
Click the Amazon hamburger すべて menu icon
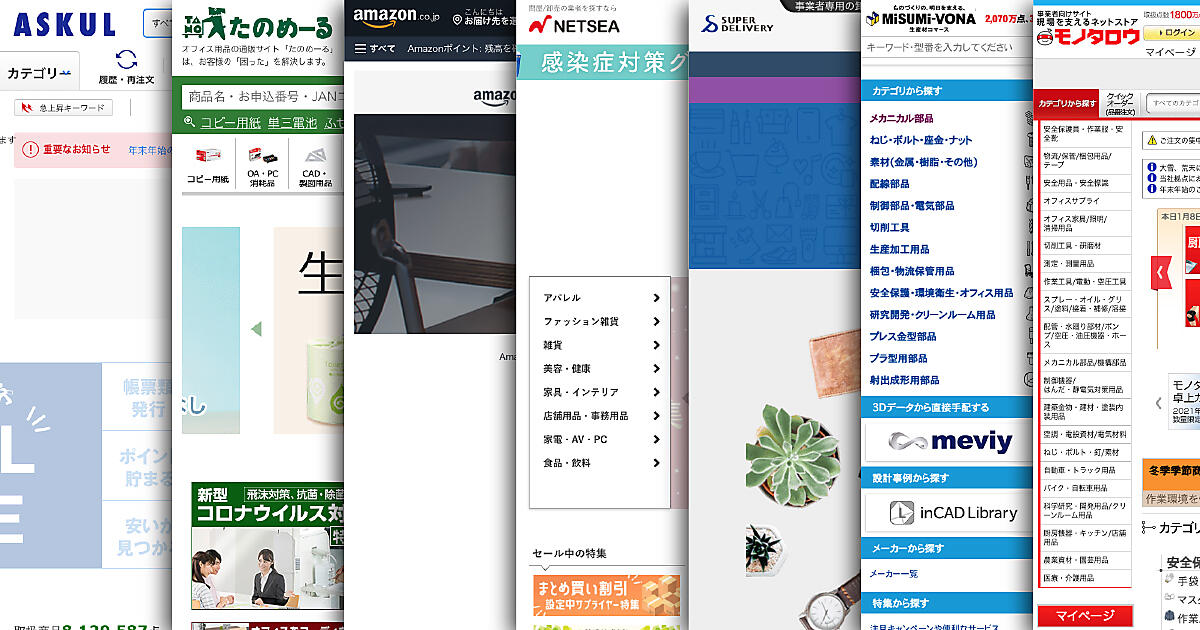(361, 48)
